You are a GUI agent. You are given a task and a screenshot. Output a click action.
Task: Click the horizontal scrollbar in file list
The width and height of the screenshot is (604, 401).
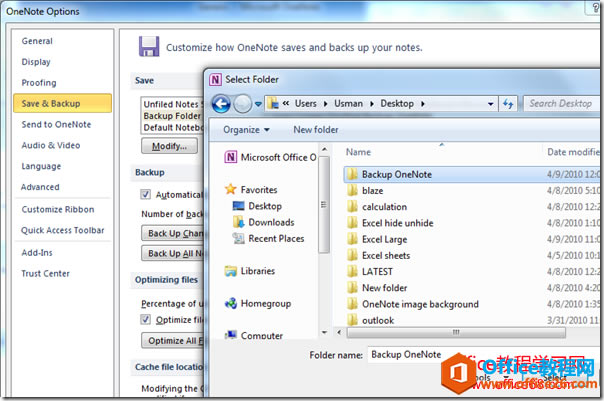[456, 332]
